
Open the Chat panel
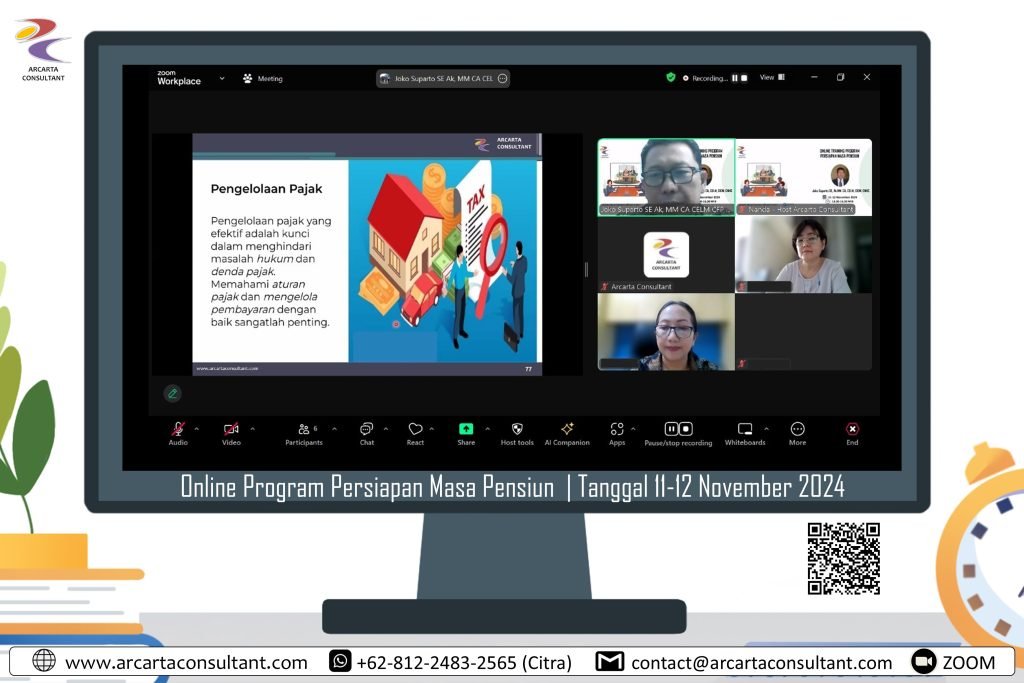(x=367, y=429)
